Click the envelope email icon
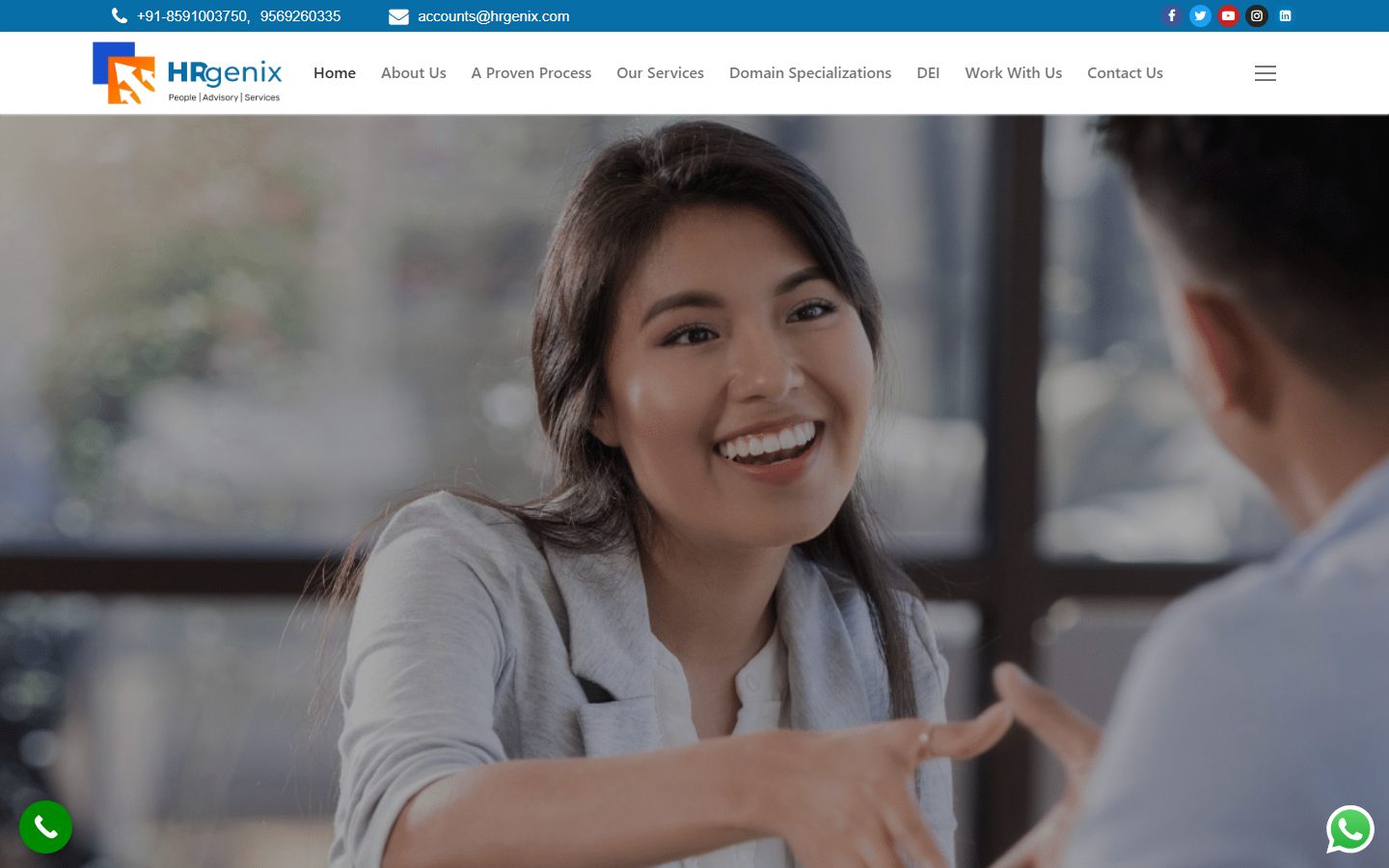This screenshot has height=868, width=1389. pos(398,16)
